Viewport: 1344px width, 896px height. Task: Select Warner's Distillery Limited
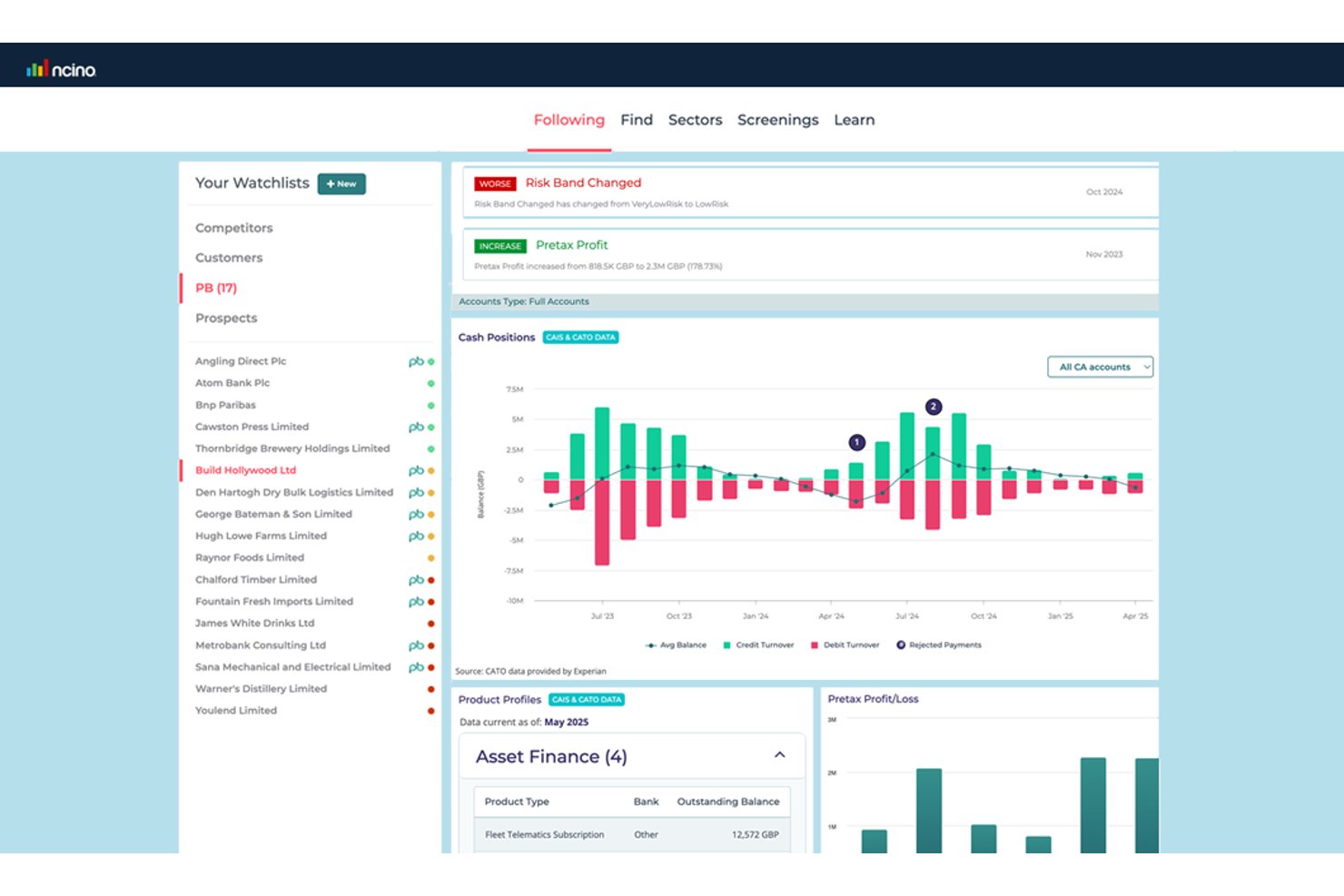click(x=261, y=689)
